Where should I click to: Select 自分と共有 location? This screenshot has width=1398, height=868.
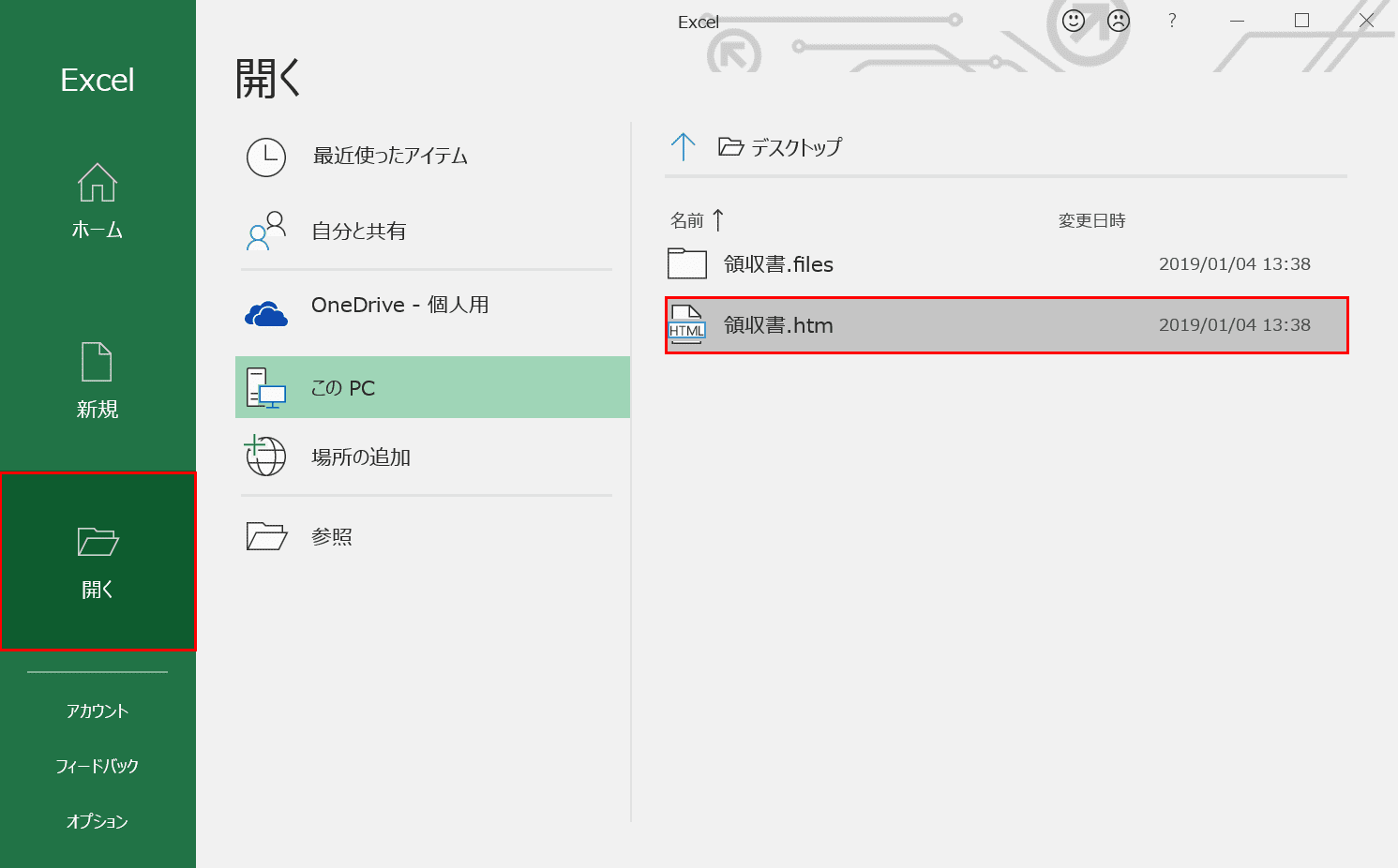coord(432,232)
